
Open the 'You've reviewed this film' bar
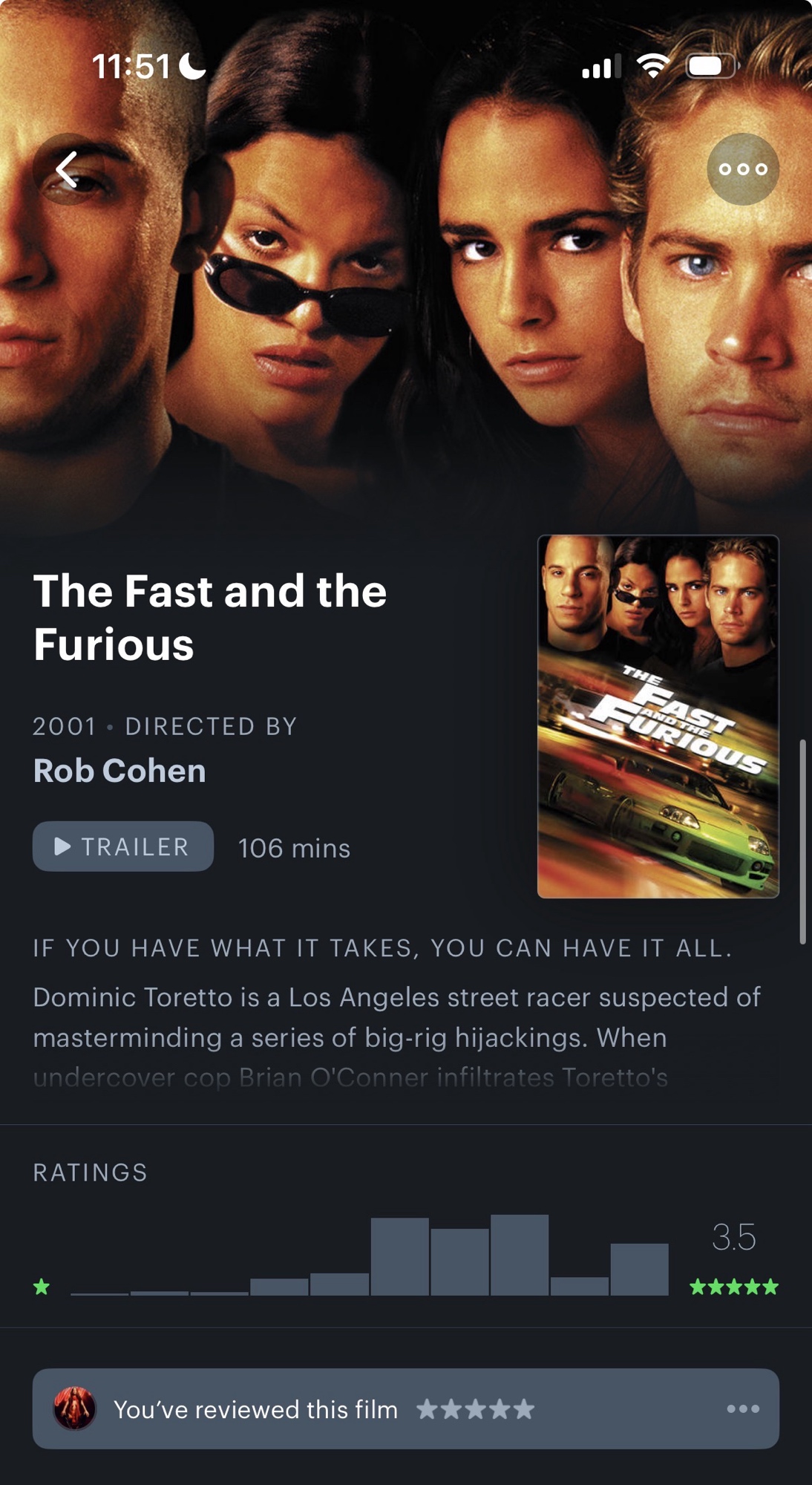(406, 1409)
